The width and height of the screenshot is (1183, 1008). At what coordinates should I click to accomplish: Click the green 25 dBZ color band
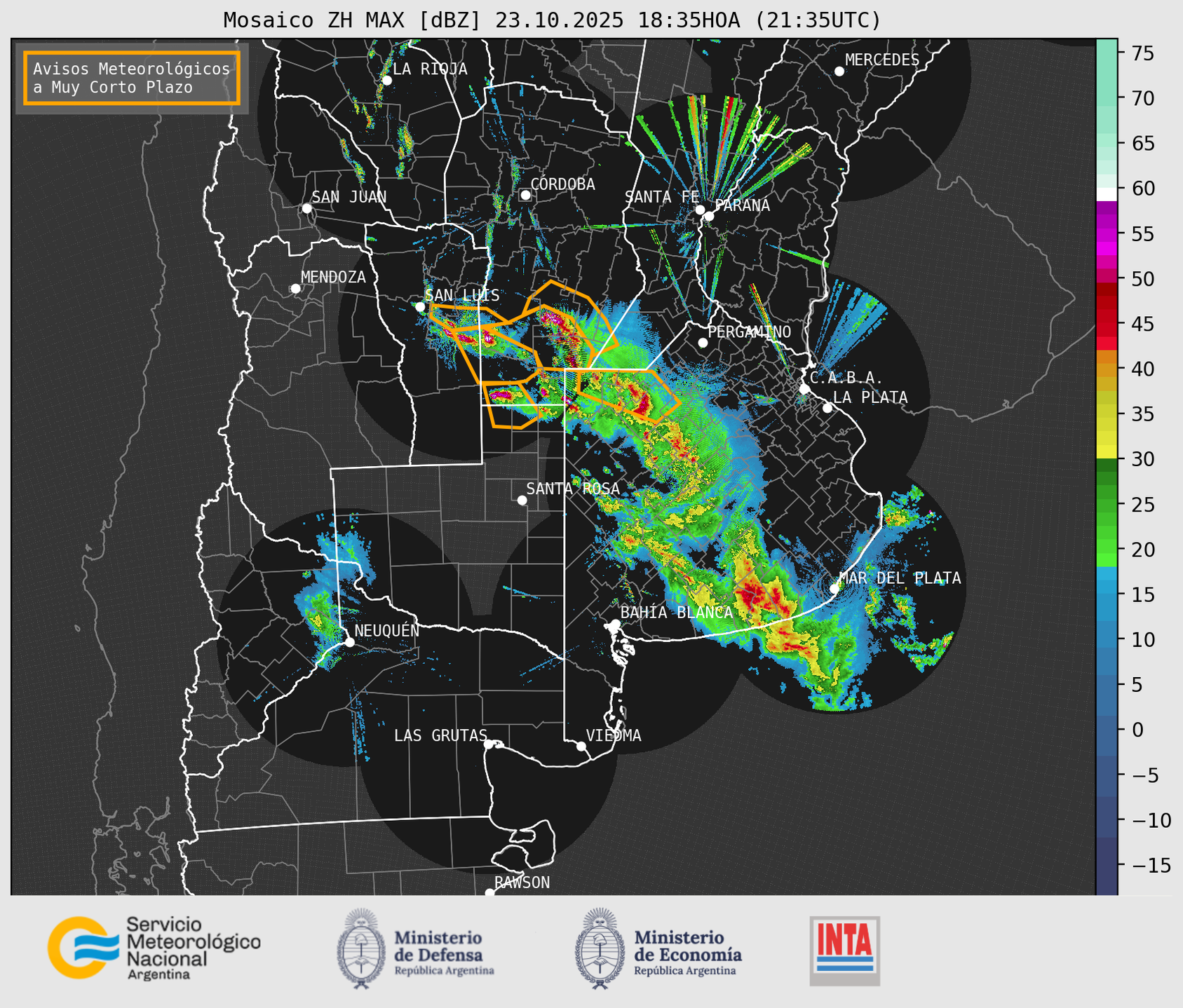tap(1107, 504)
